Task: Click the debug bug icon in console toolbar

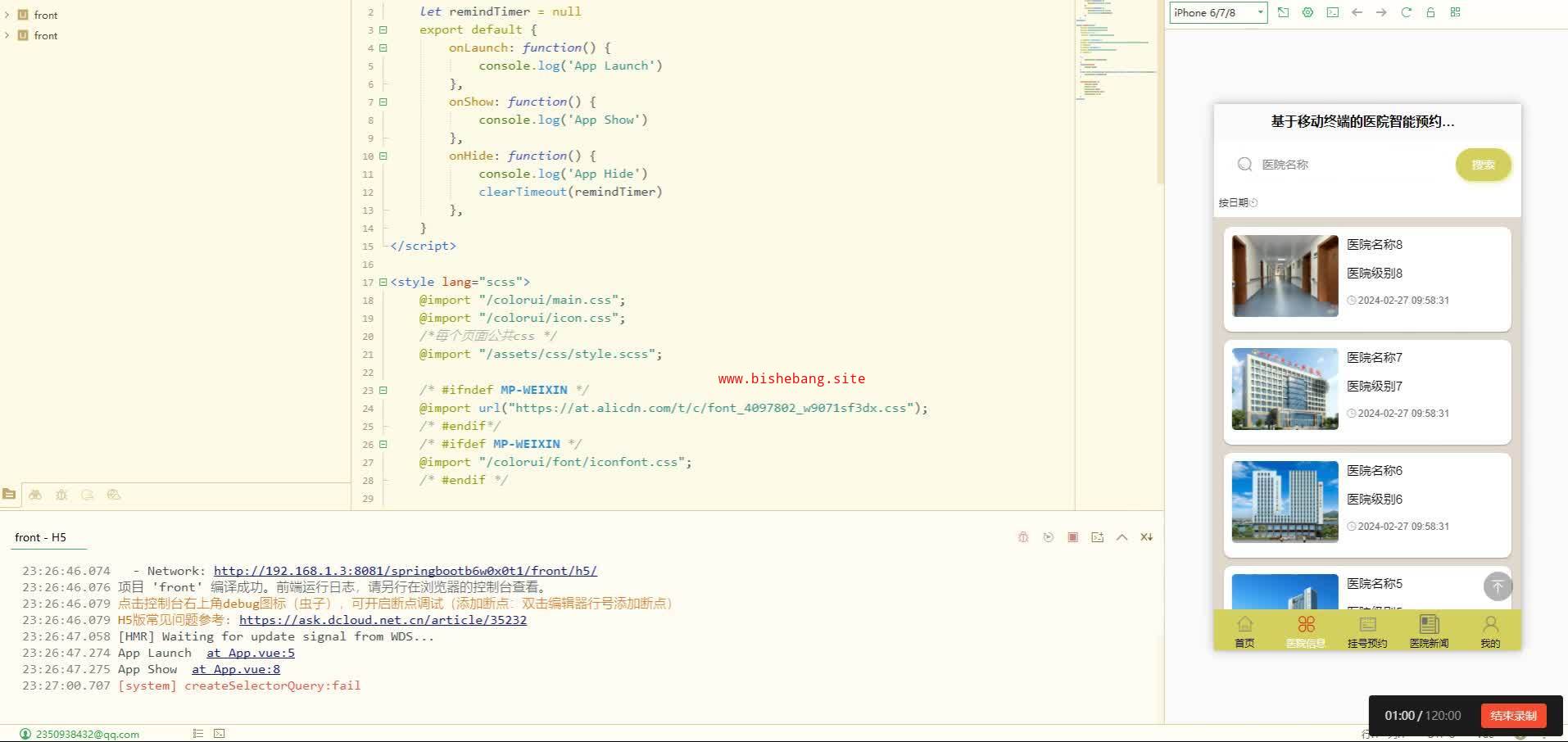Action: pyautogui.click(x=1023, y=537)
